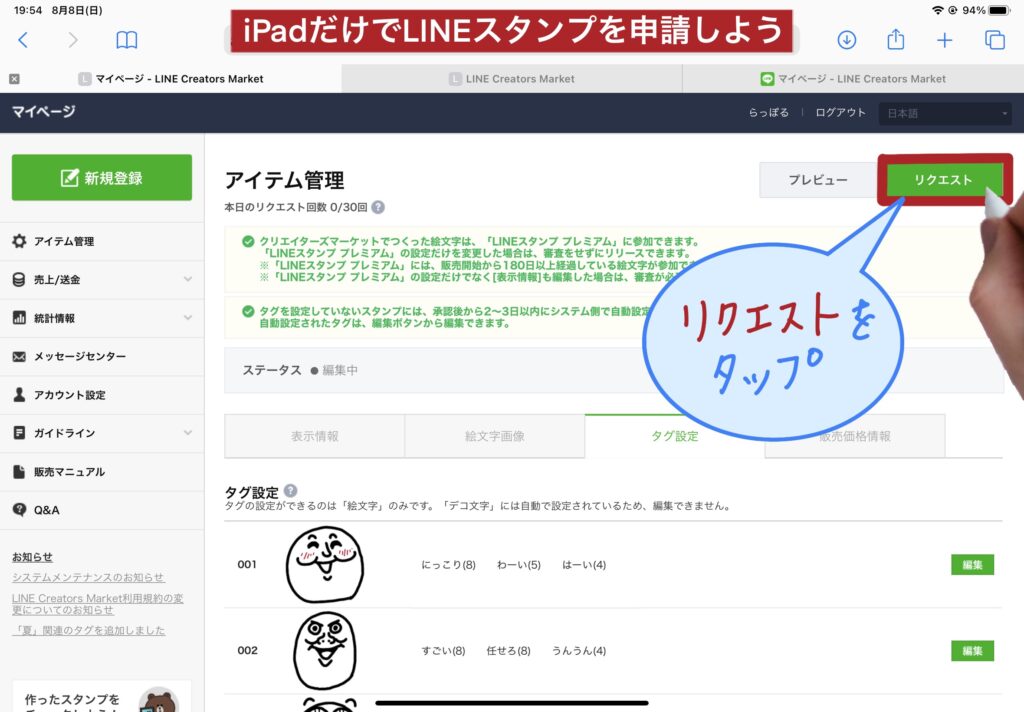This screenshot has height=712, width=1024.
Task: Click the はーい(4) tag
Action: pos(584,565)
